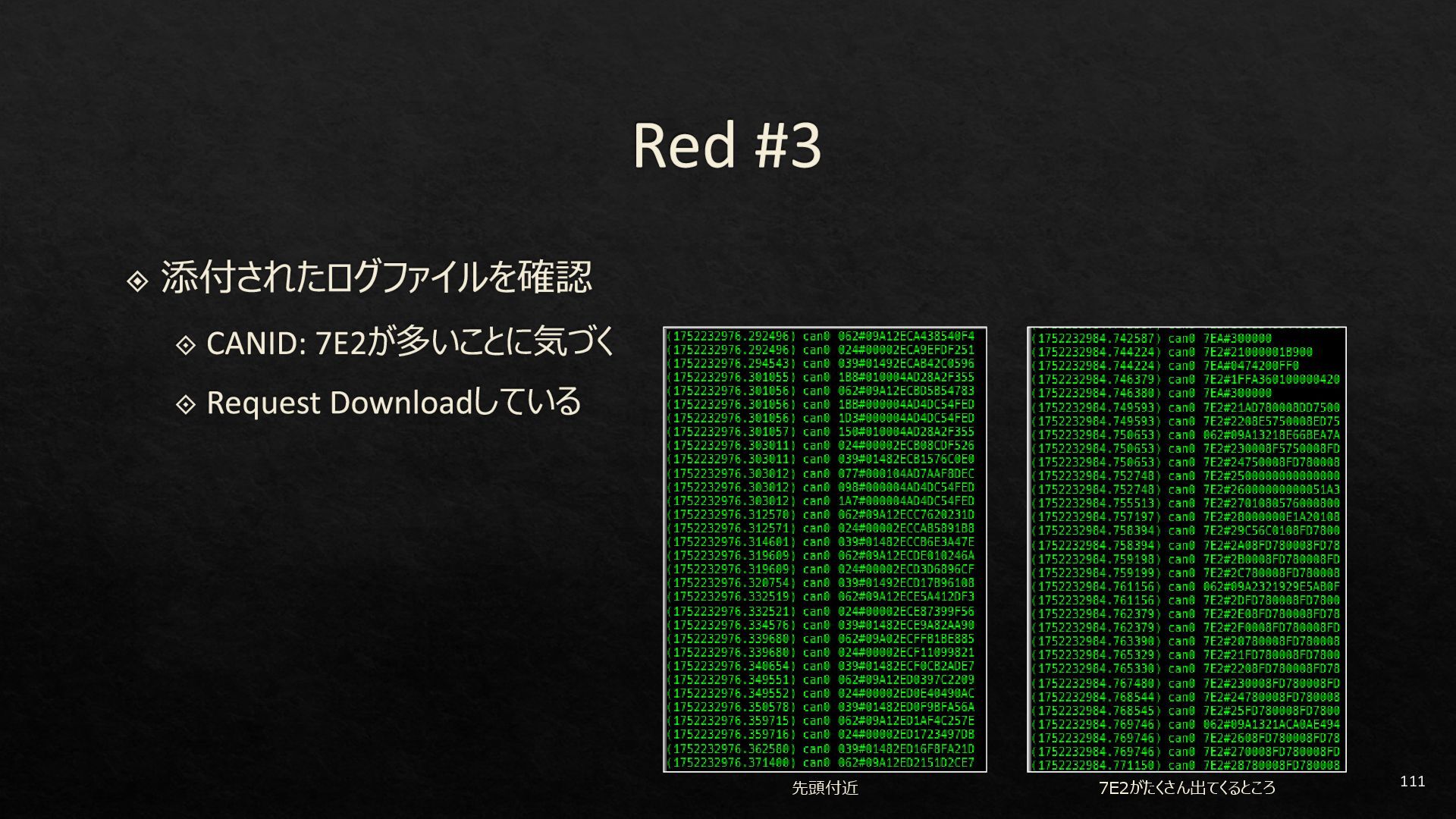
Task: Click the 7E2がたくさん出てくるところ caption
Action: (1187, 789)
